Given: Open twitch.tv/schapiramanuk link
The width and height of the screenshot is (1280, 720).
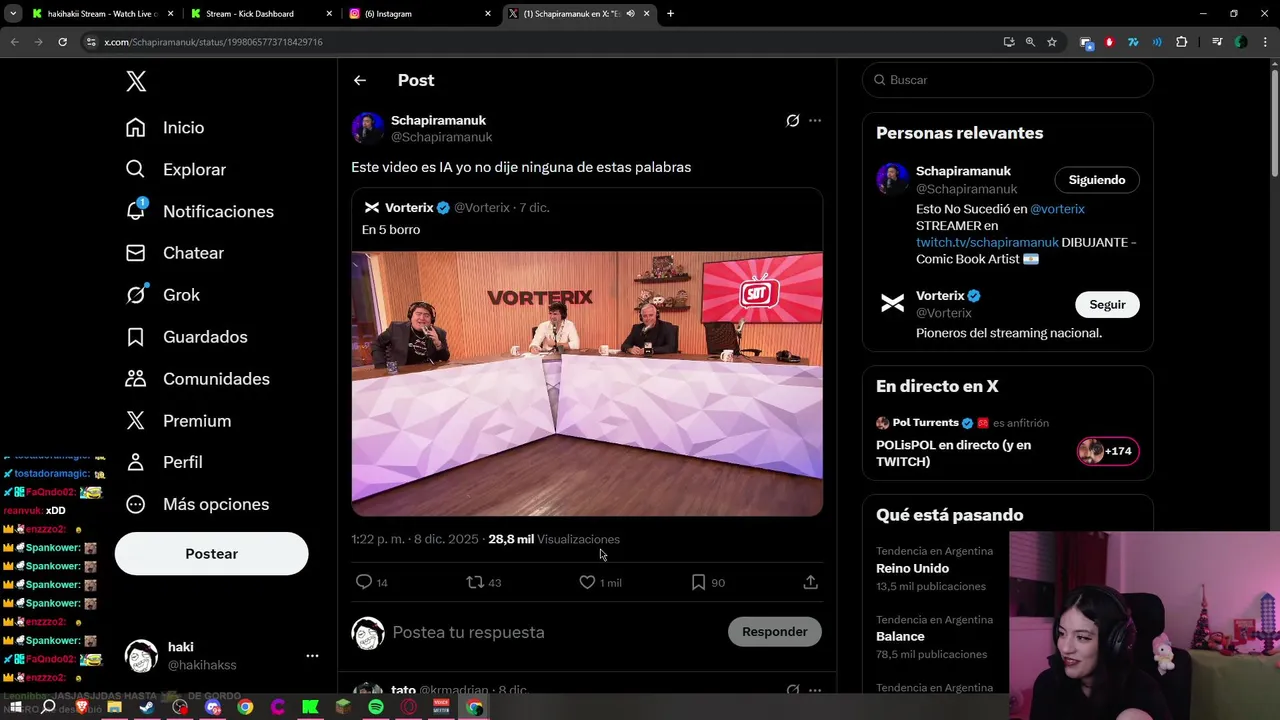Looking at the screenshot, I should click(987, 242).
